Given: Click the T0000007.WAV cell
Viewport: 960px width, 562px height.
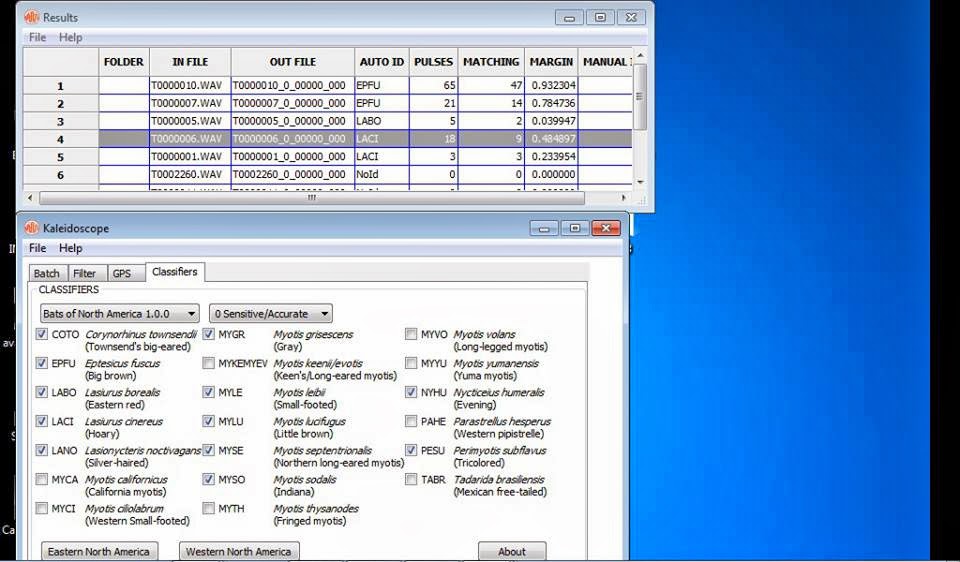Looking at the screenshot, I should click(190, 103).
